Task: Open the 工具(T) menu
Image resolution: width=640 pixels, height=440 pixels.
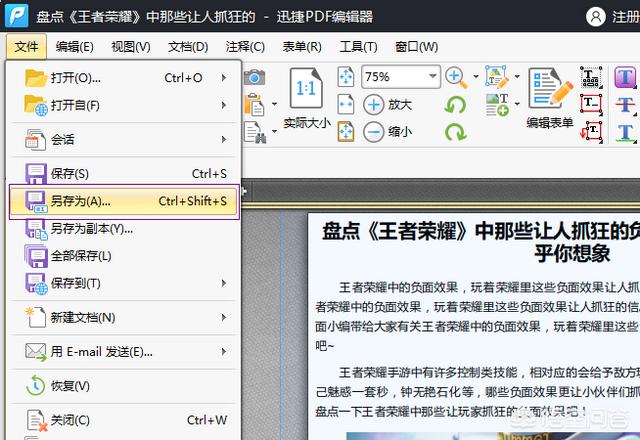Action: pos(358,47)
